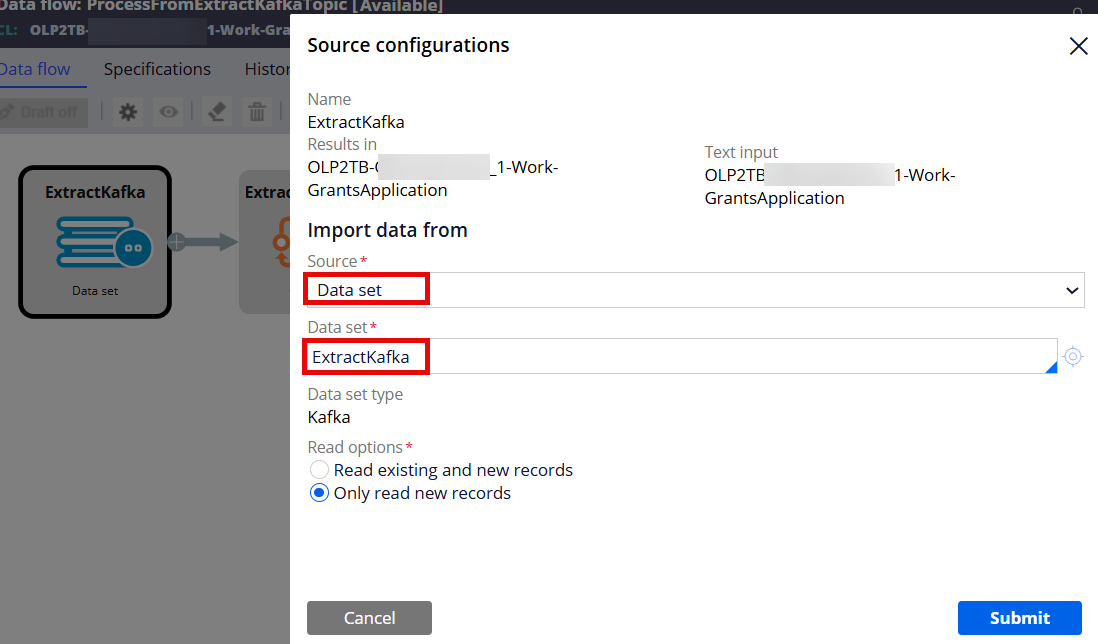The image size is (1098, 644).
Task: Click the Cancel button
Action: click(x=369, y=617)
